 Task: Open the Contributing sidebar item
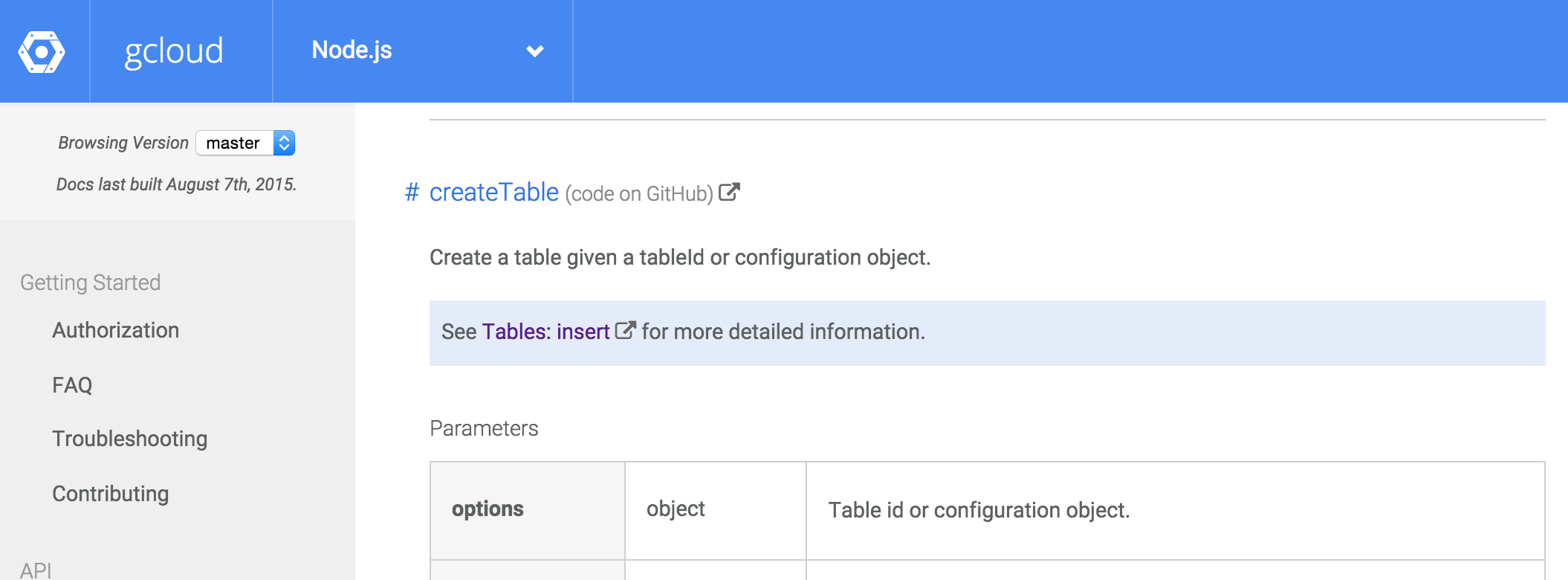coord(111,494)
